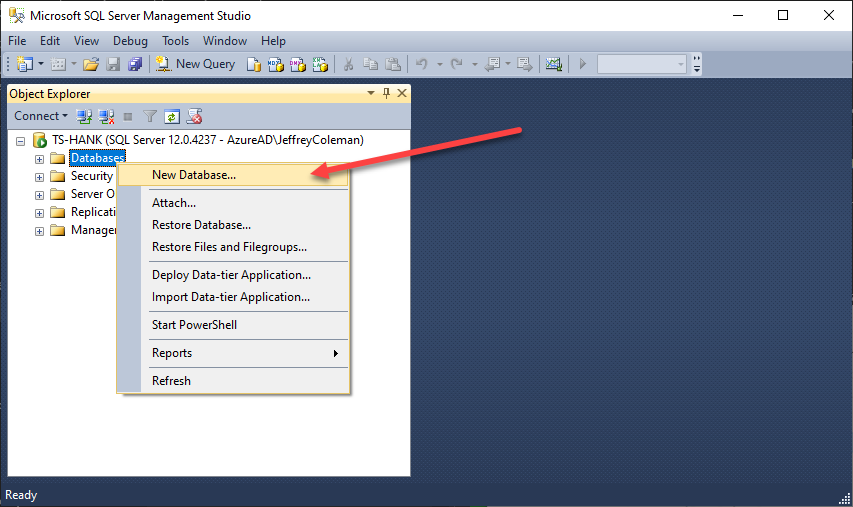Choose Restore Database from context menu
The width and height of the screenshot is (853, 507).
pyautogui.click(x=233, y=225)
